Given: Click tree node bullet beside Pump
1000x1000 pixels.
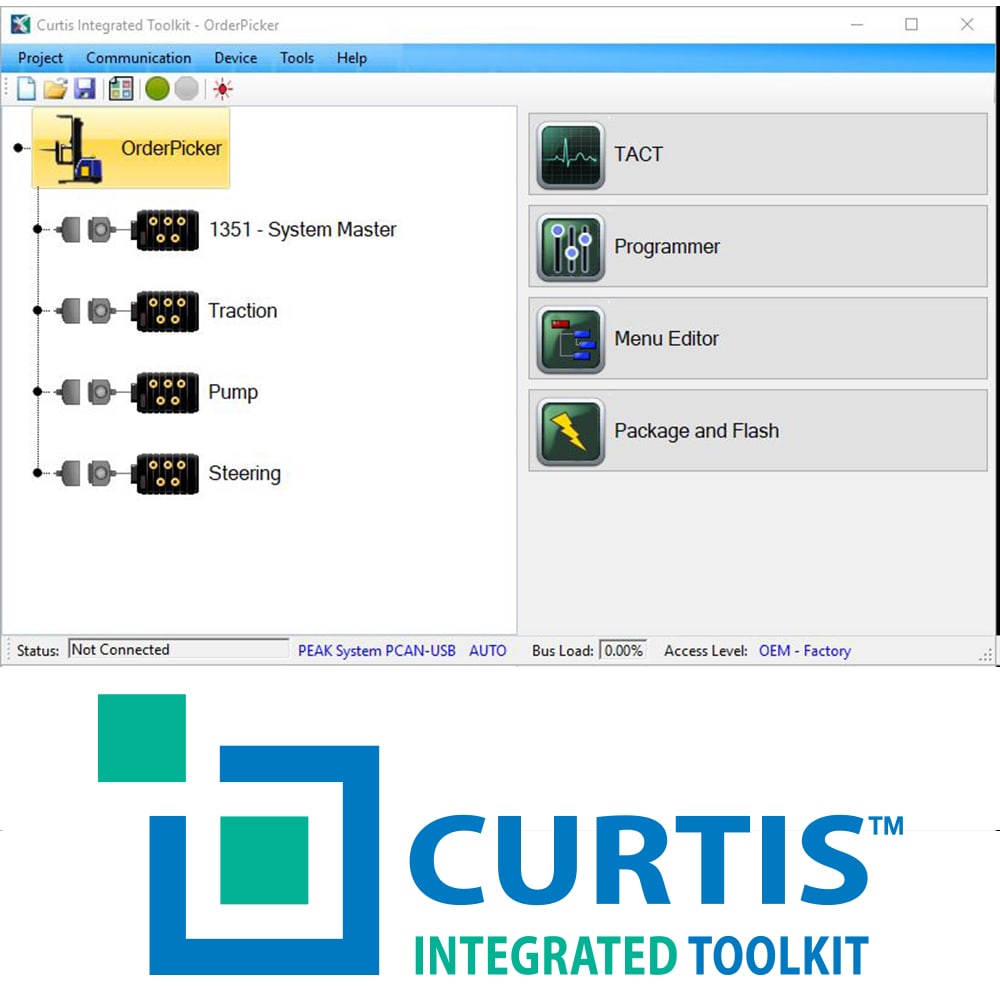Looking at the screenshot, I should tap(38, 392).
